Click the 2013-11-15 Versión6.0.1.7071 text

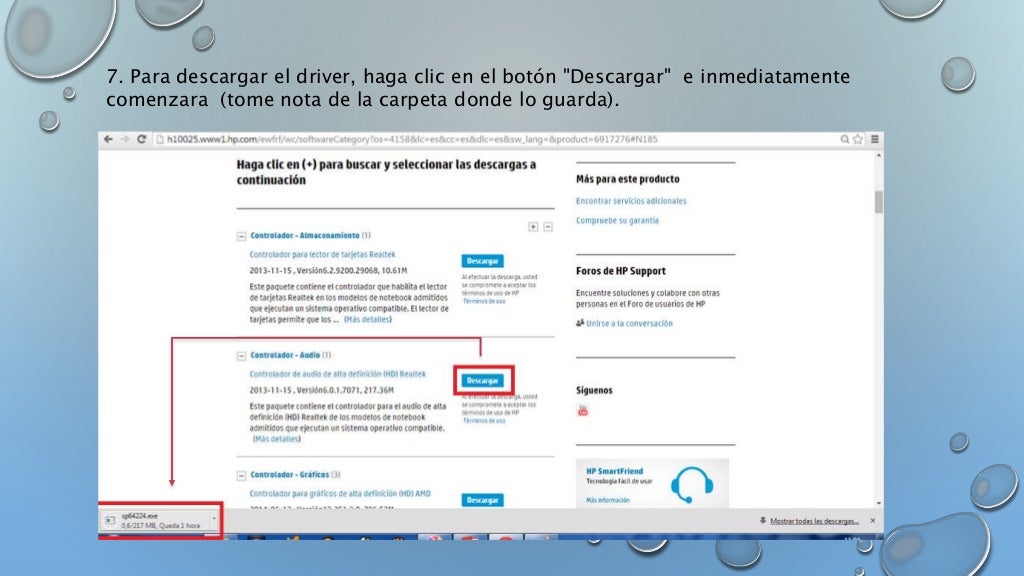(x=321, y=390)
